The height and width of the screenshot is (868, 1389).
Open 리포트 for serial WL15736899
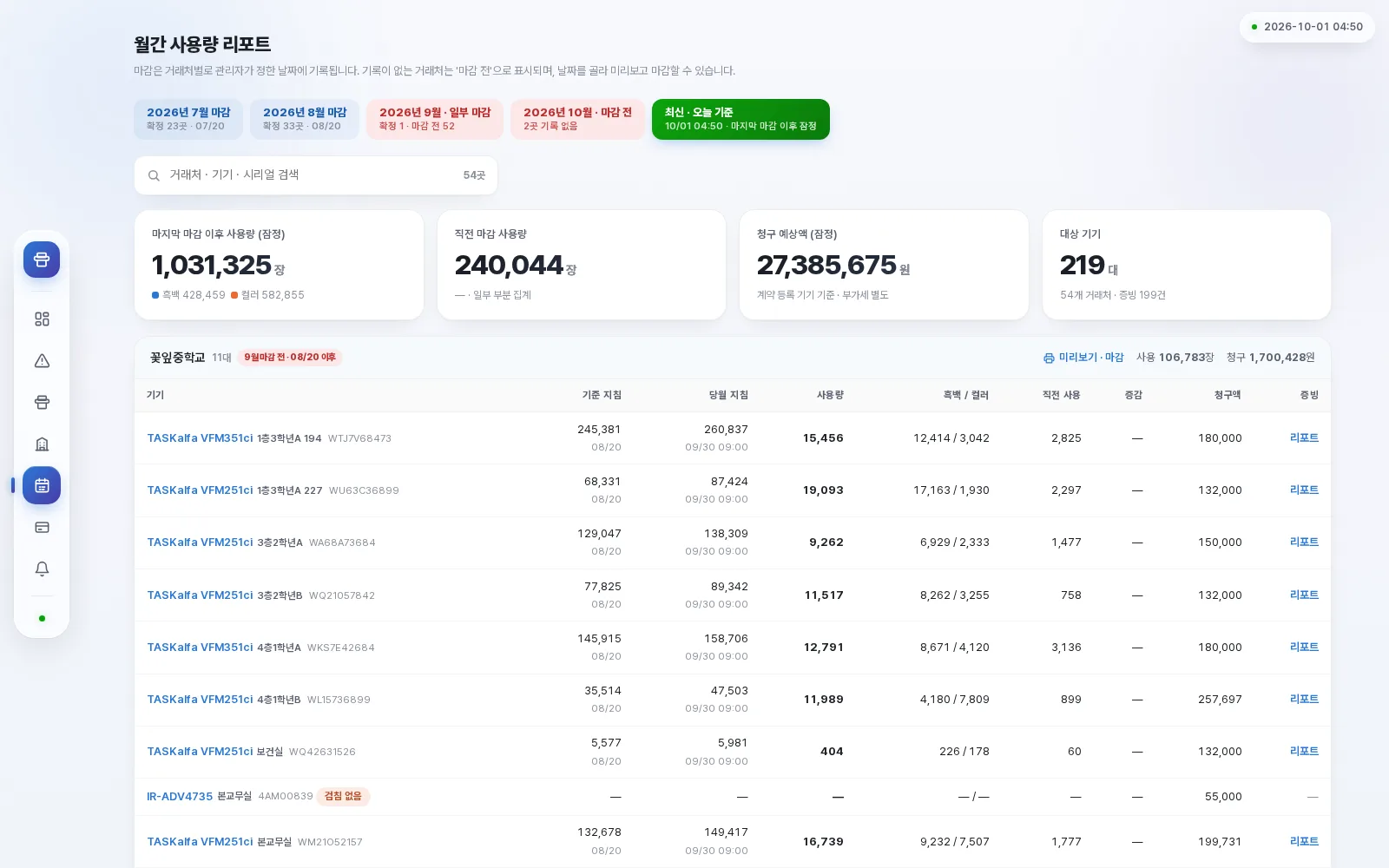click(1304, 700)
